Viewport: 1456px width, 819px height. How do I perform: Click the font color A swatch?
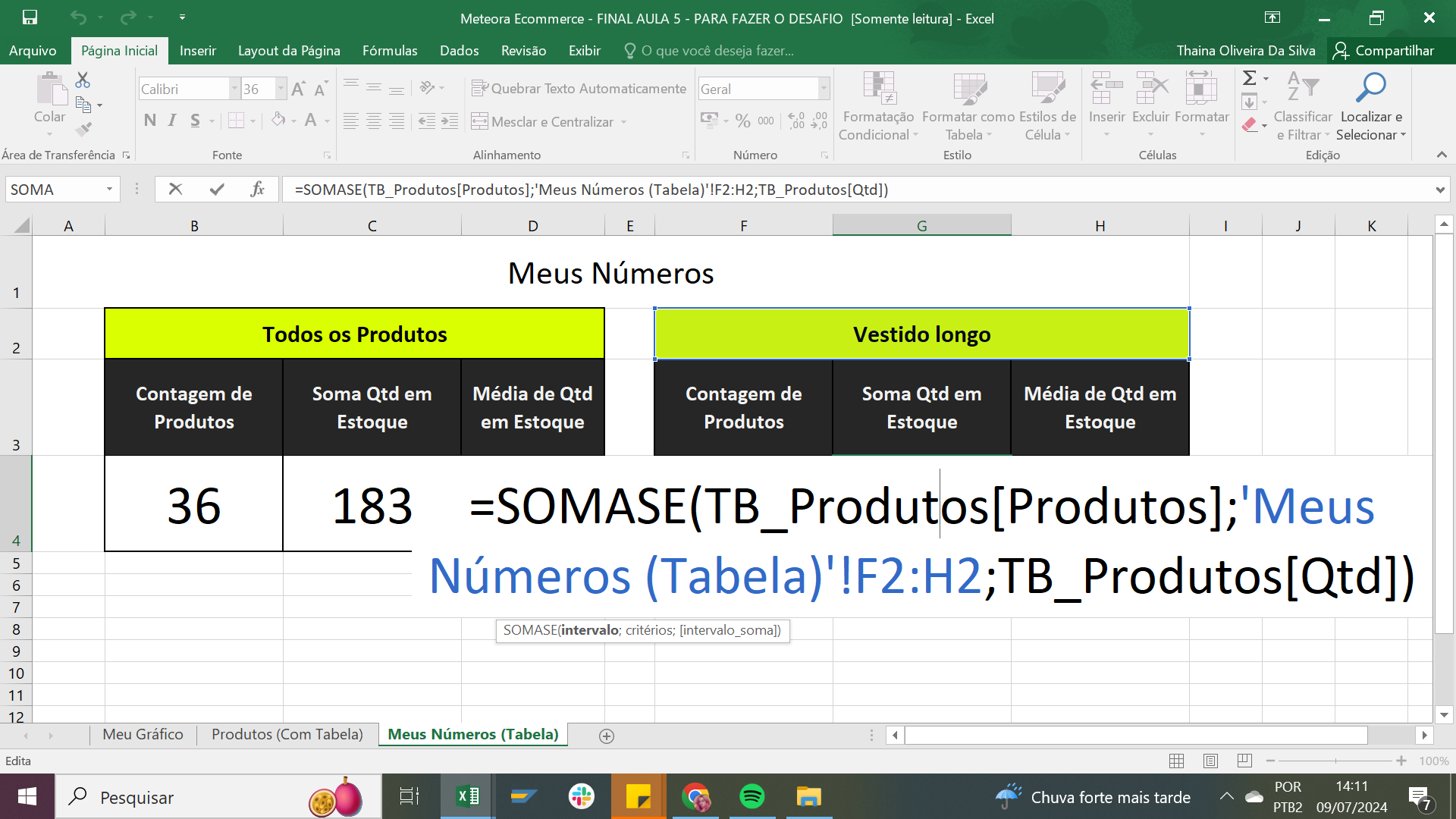(x=310, y=120)
